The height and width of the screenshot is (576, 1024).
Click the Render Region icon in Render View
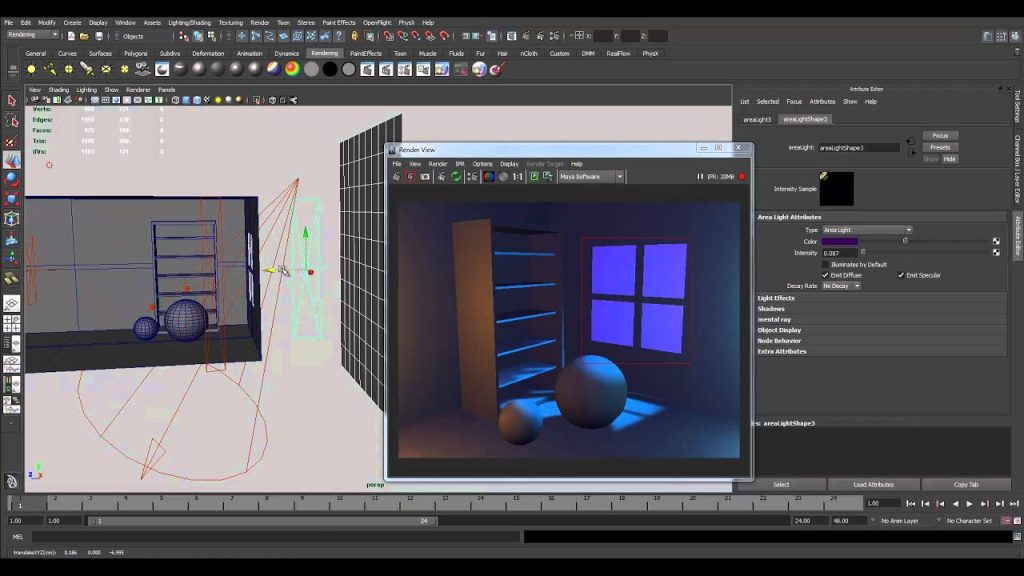410,176
